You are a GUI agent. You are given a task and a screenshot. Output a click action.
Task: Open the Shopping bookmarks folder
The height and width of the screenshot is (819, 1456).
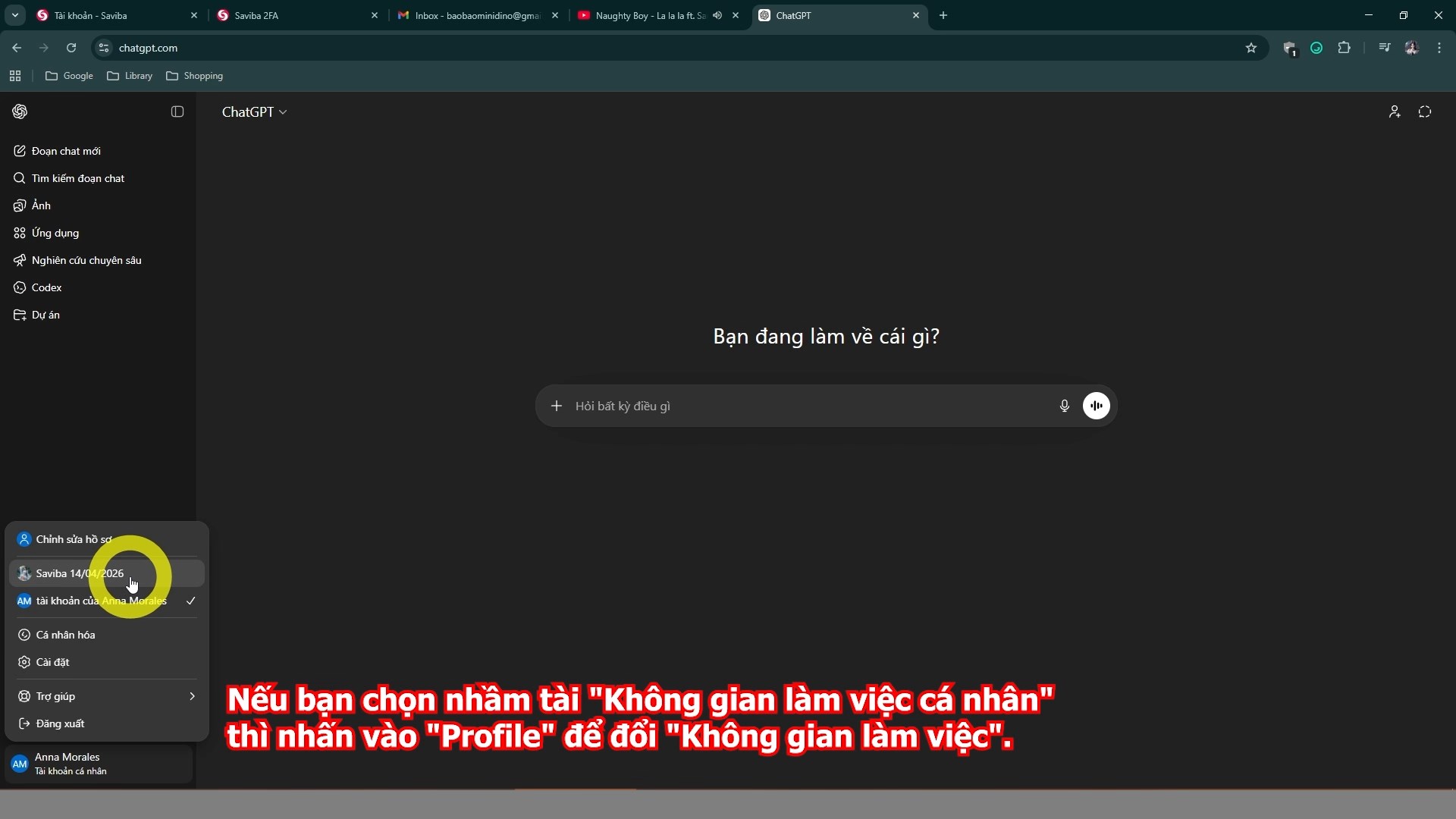(194, 76)
